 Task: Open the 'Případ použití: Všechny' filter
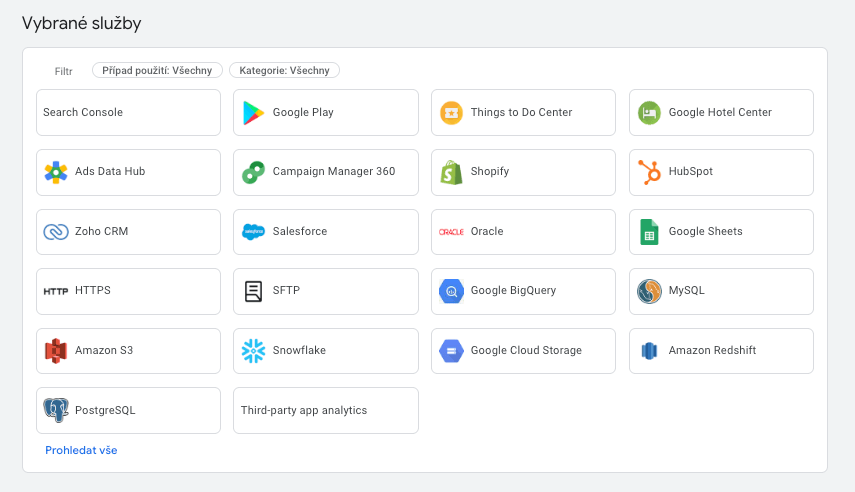[157, 71]
